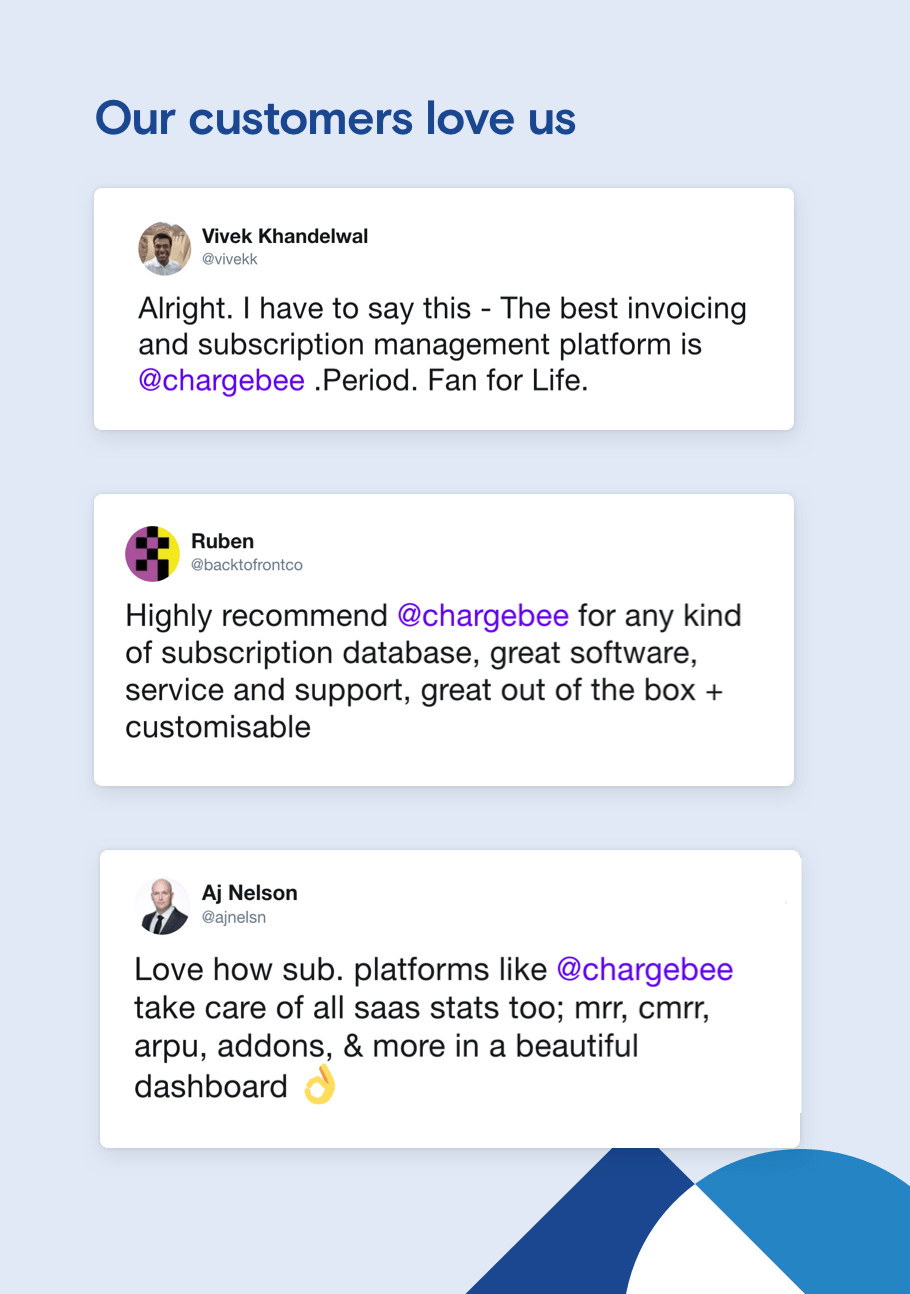
Task: Click @chargebee mention in Vivek's tweet
Action: tap(221, 381)
